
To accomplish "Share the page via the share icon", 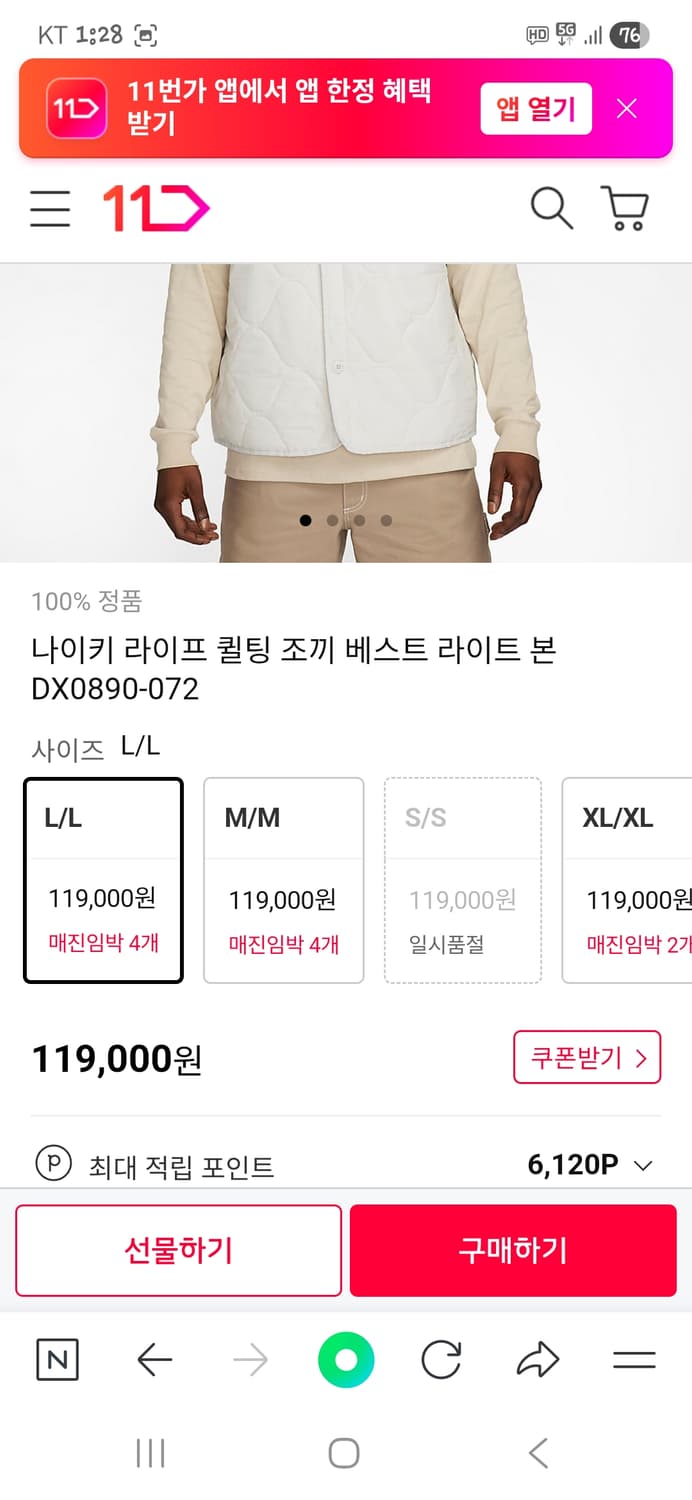I will pyautogui.click(x=538, y=1359).
